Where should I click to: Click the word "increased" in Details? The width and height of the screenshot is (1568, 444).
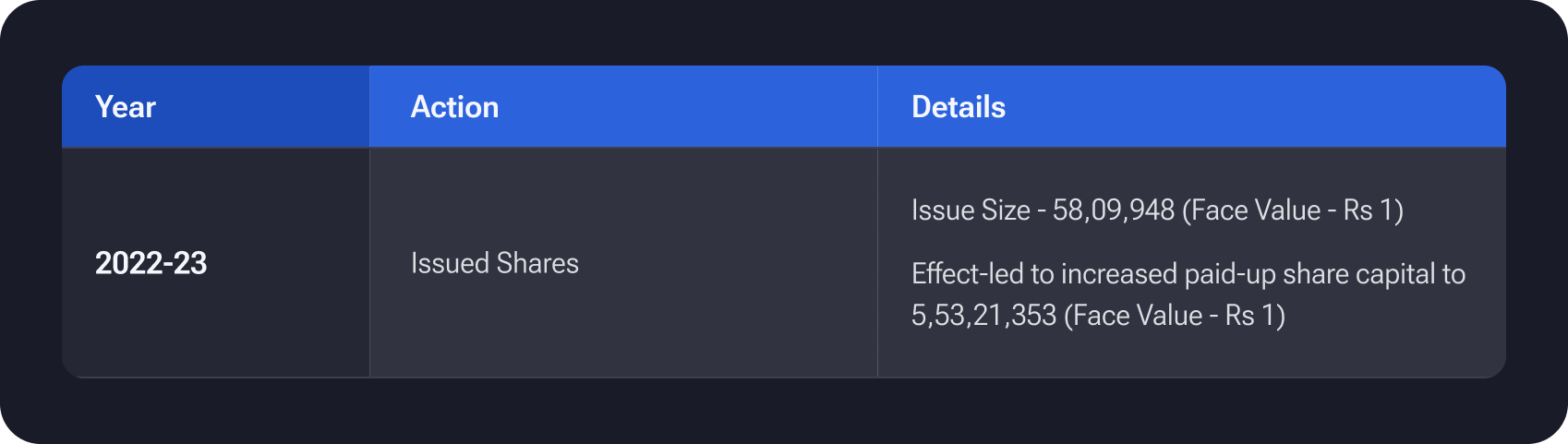tap(1119, 274)
